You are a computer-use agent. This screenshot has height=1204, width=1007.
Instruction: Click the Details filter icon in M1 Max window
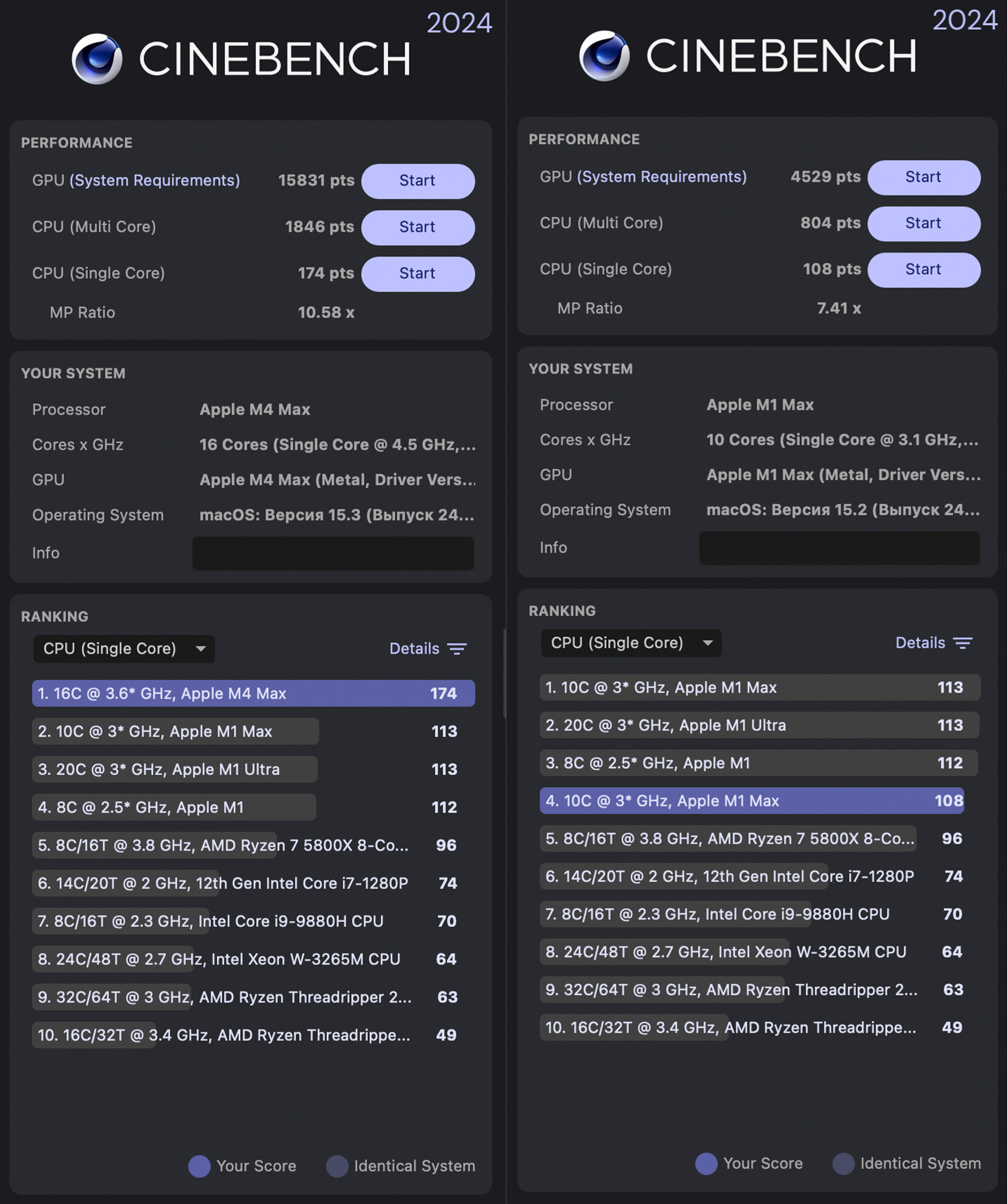(x=963, y=643)
